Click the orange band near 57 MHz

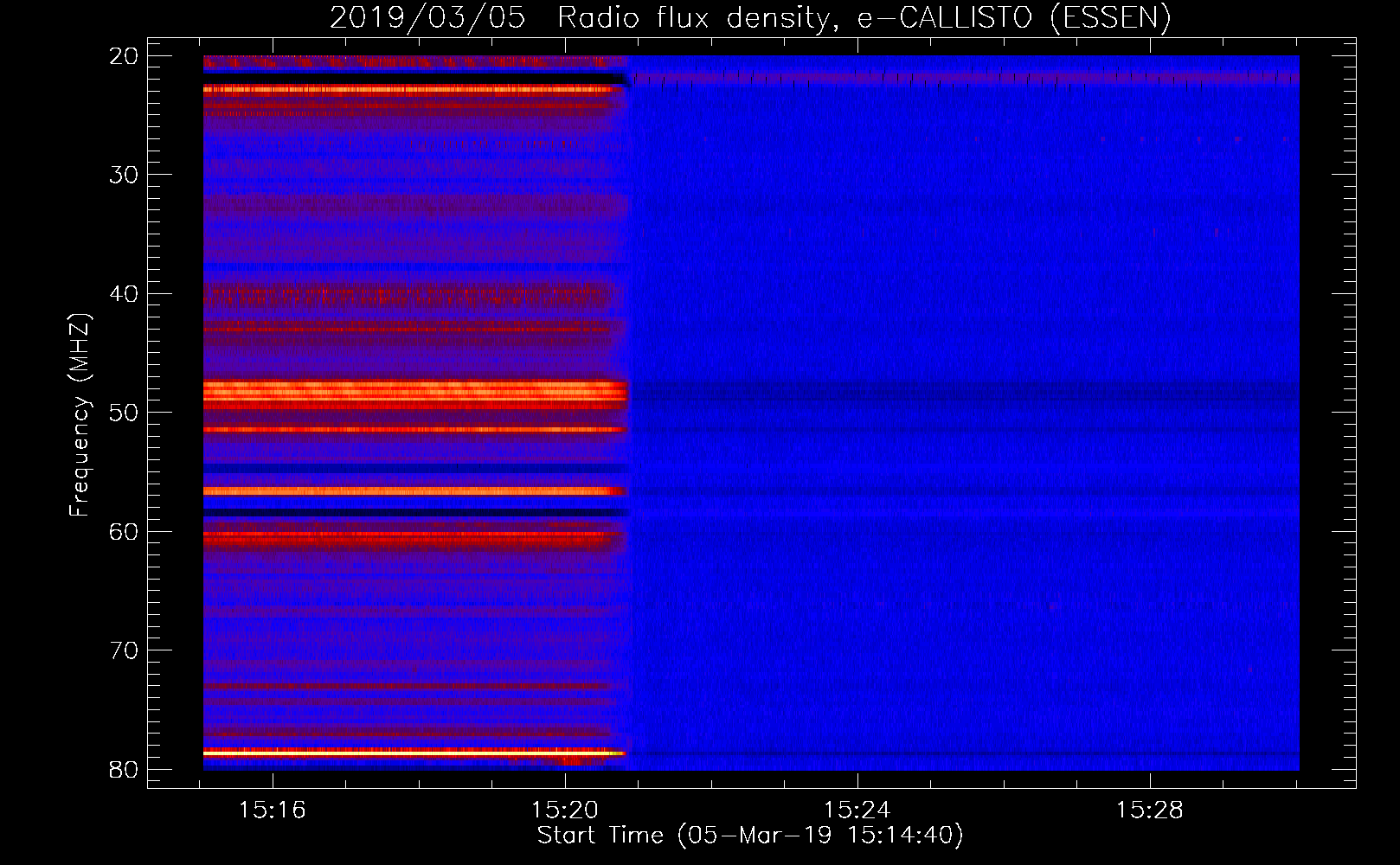point(414,491)
